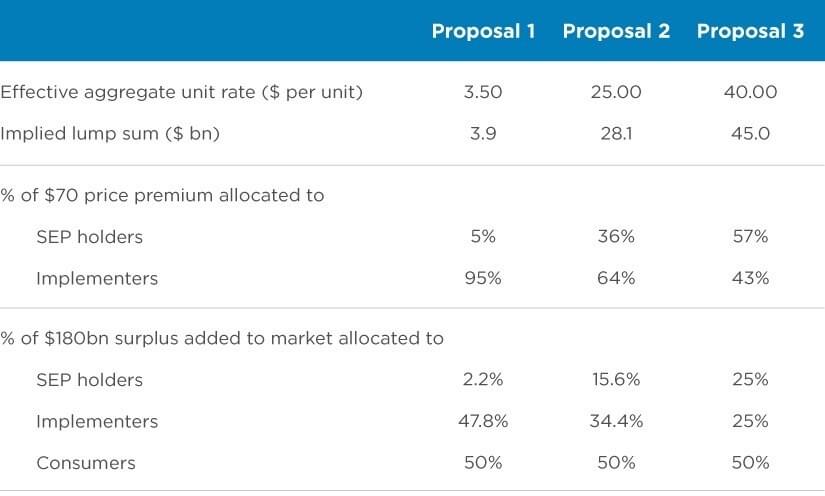
Task: Click the $180bn surplus section heading
Action: tap(221, 338)
